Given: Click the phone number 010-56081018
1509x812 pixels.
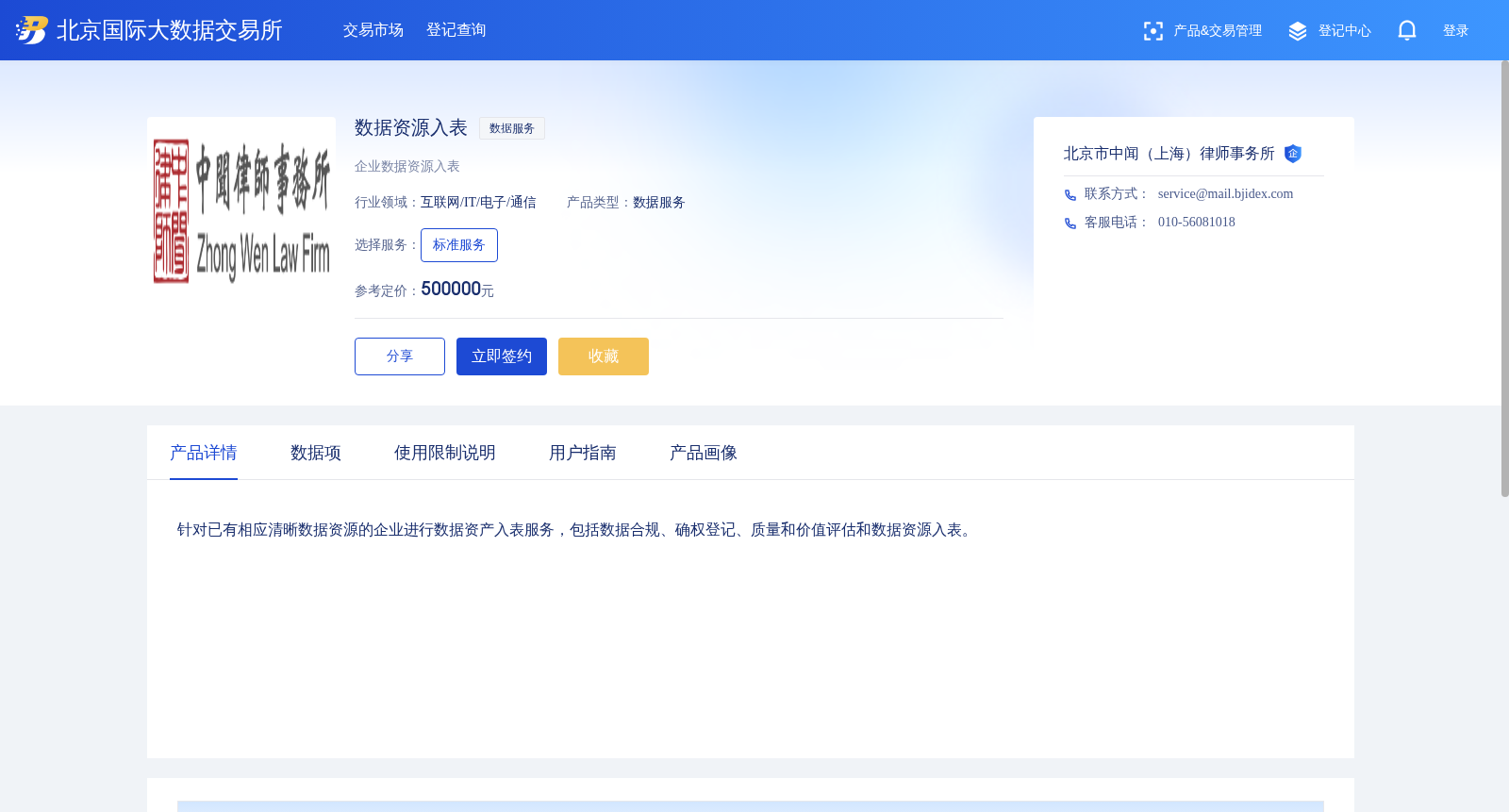Looking at the screenshot, I should [x=1197, y=223].
